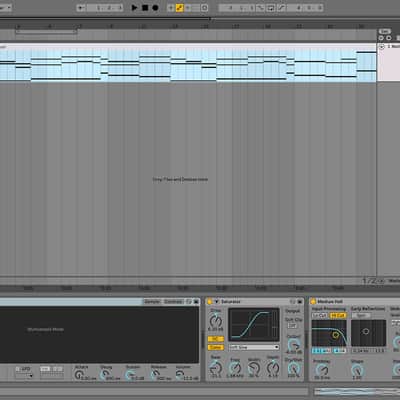The width and height of the screenshot is (400, 400).
Task: Click the Saturator save preset icon
Action: (300, 302)
